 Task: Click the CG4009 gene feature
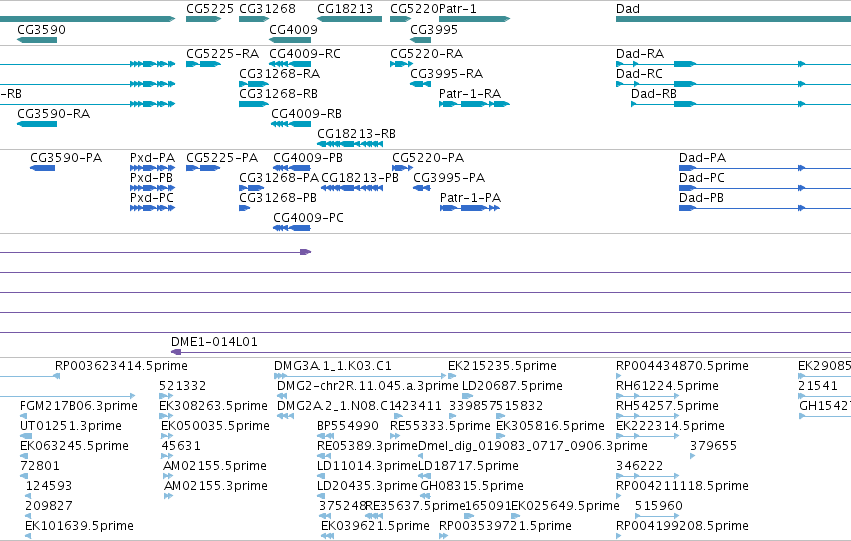290,40
